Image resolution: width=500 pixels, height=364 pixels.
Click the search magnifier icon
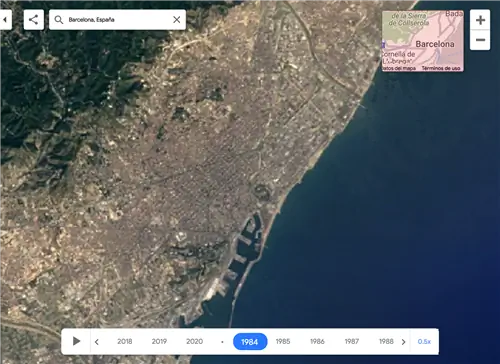pyautogui.click(x=59, y=20)
